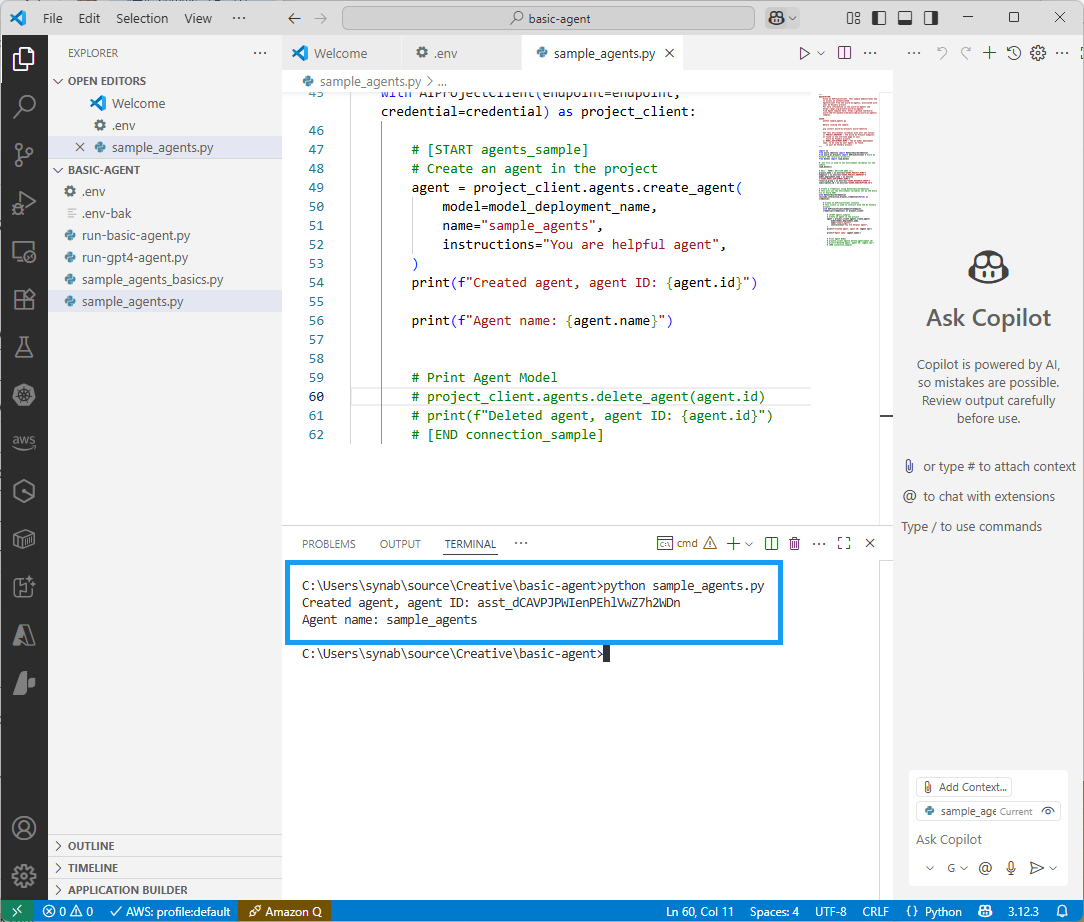
Task: Switch to the OUTPUT panel tab
Action: coord(400,544)
